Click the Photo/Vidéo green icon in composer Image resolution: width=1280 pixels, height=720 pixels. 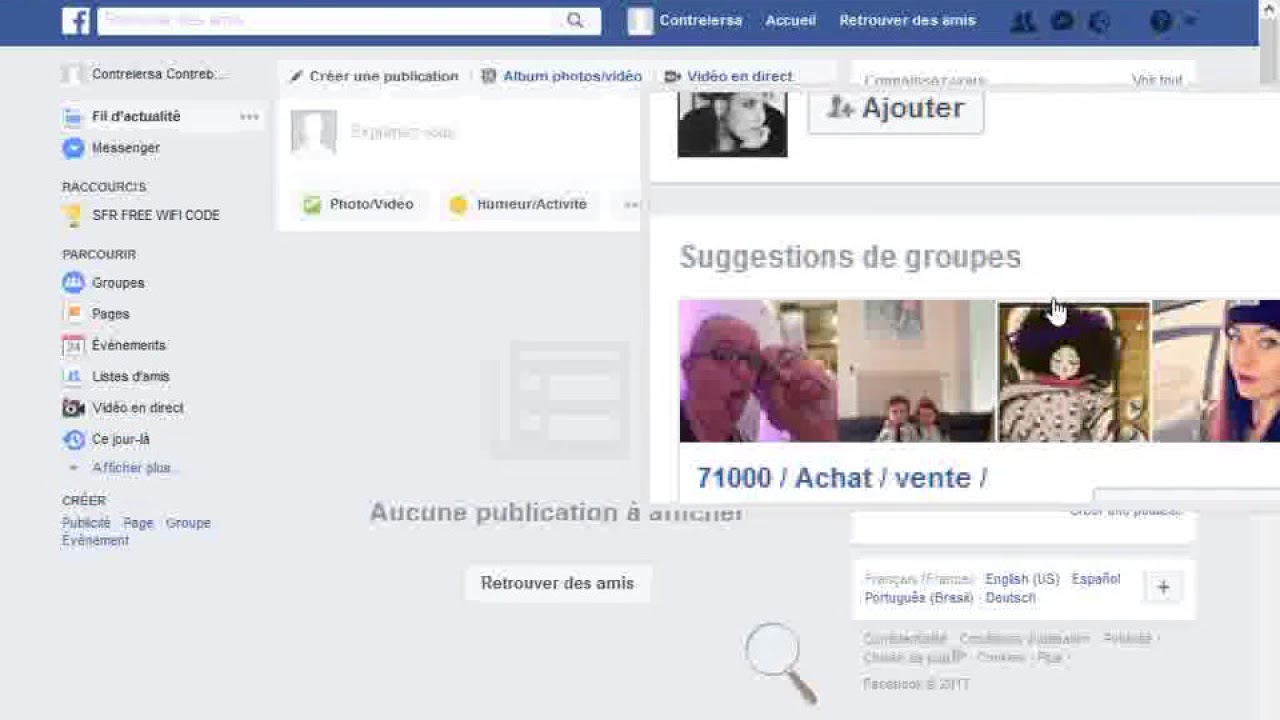(311, 204)
